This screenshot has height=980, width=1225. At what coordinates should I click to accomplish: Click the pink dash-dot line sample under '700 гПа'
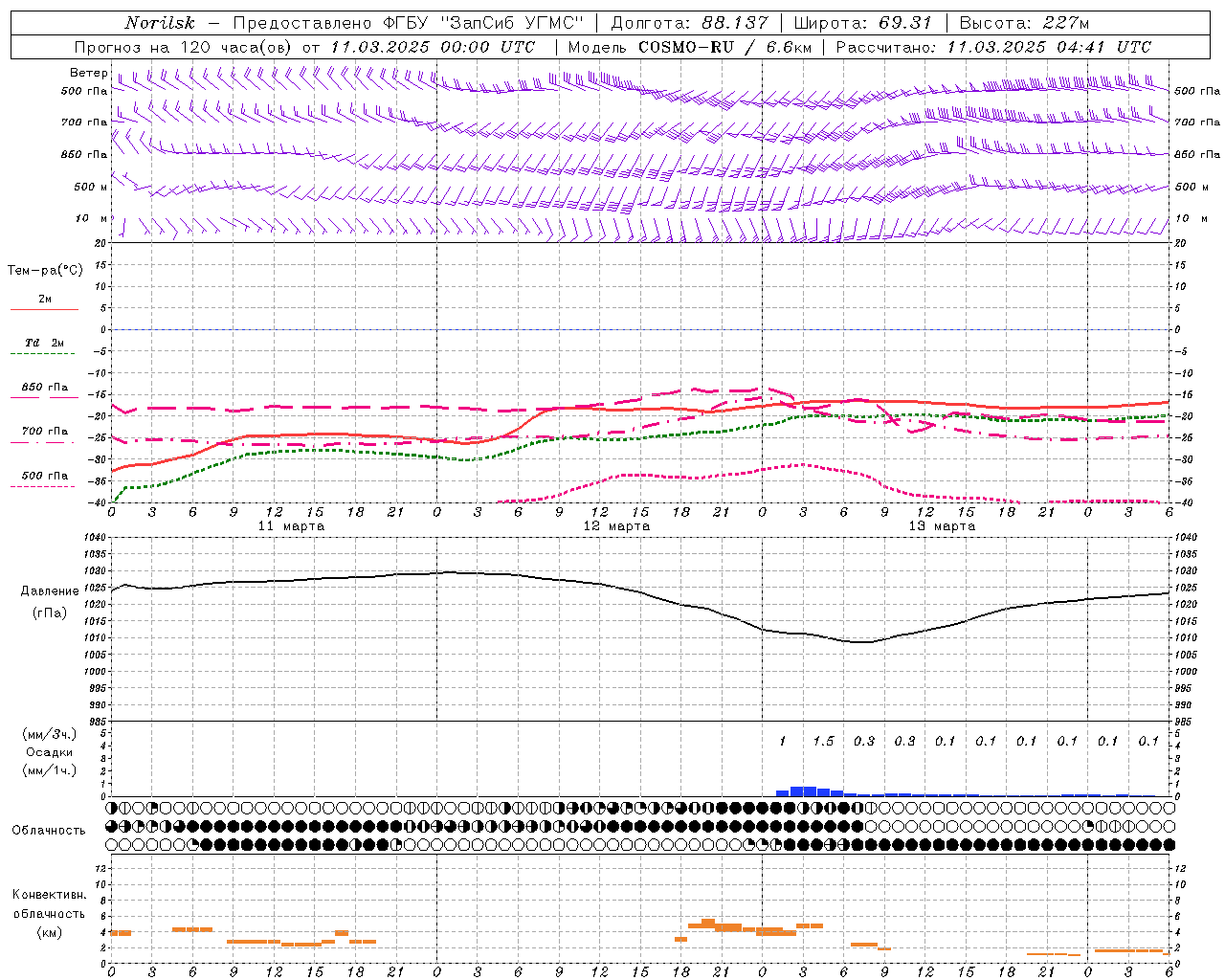click(x=44, y=443)
